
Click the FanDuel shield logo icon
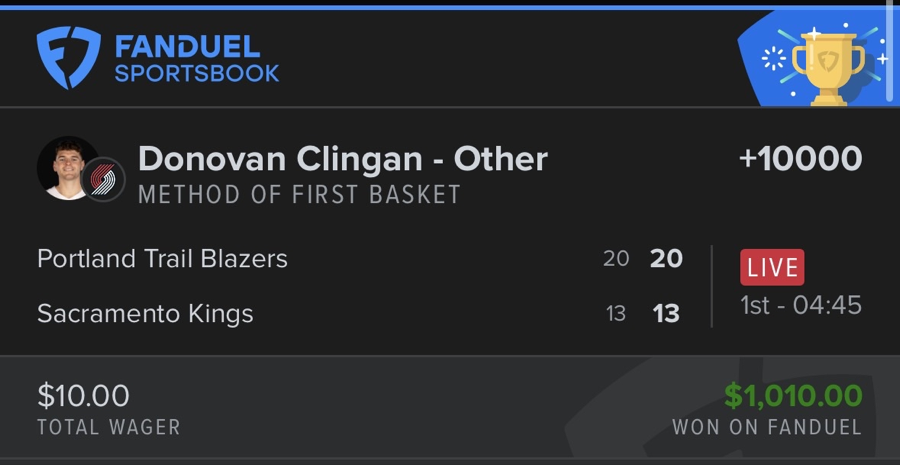[x=68, y=57]
